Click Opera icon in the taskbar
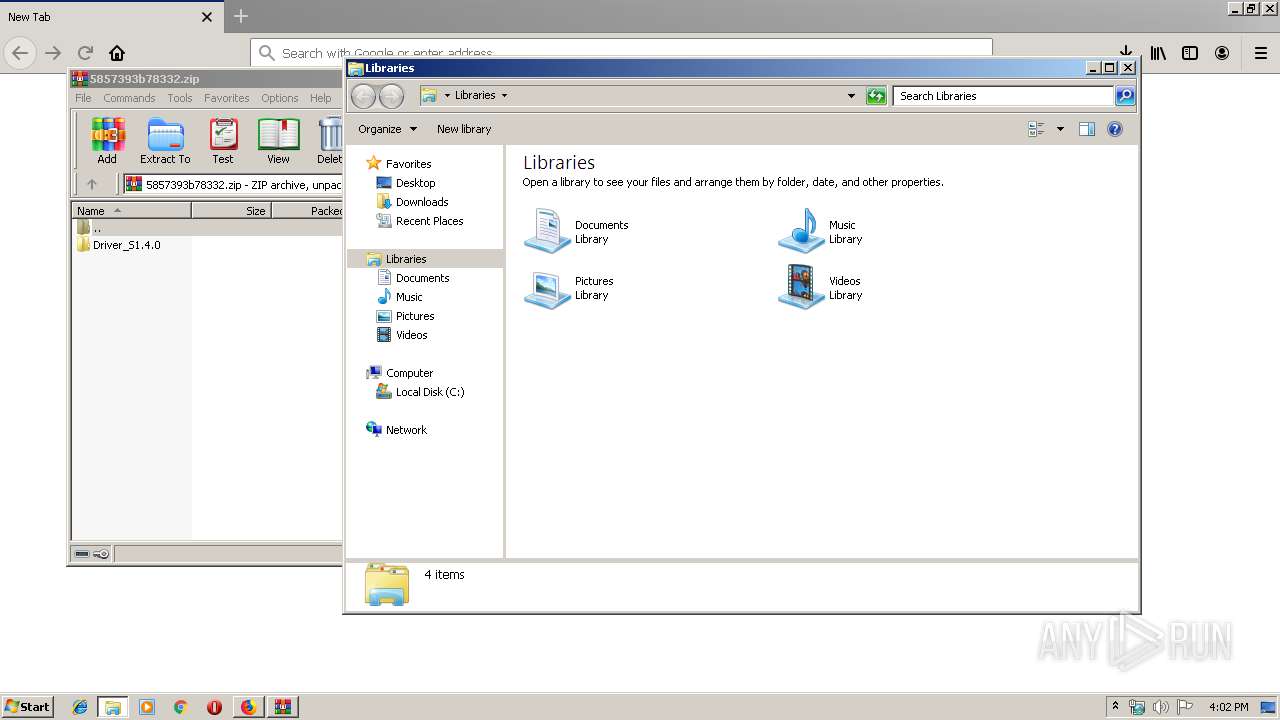The height and width of the screenshot is (720, 1280). coord(214,707)
